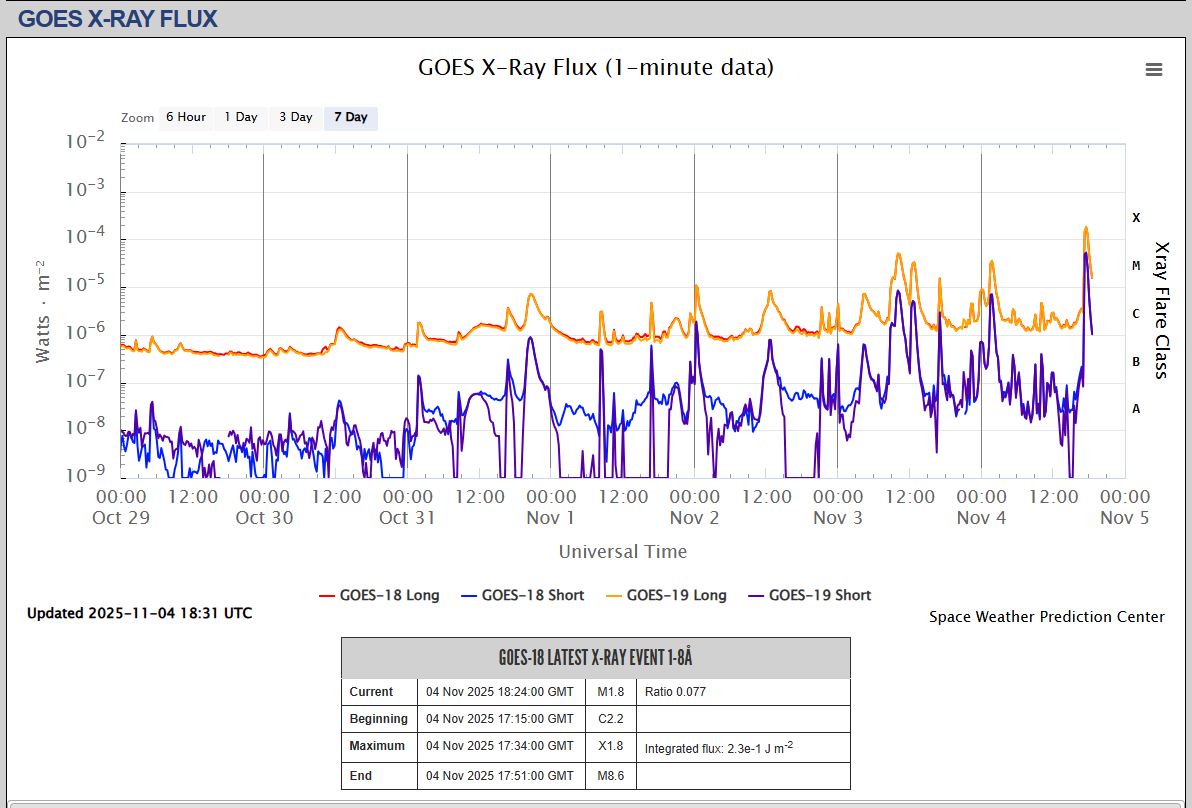Click the X1.8 maximum flare class cell

(x=610, y=746)
